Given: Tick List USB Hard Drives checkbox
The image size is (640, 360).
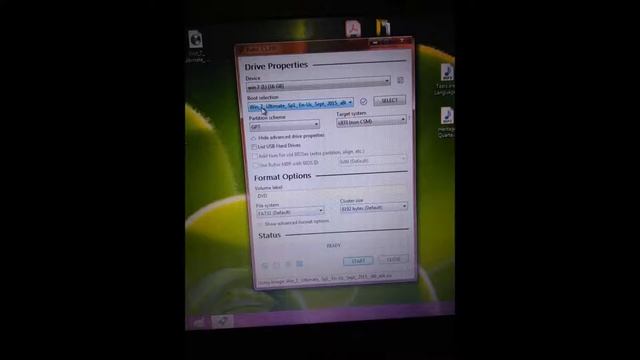Looking at the screenshot, I should click(254, 147).
